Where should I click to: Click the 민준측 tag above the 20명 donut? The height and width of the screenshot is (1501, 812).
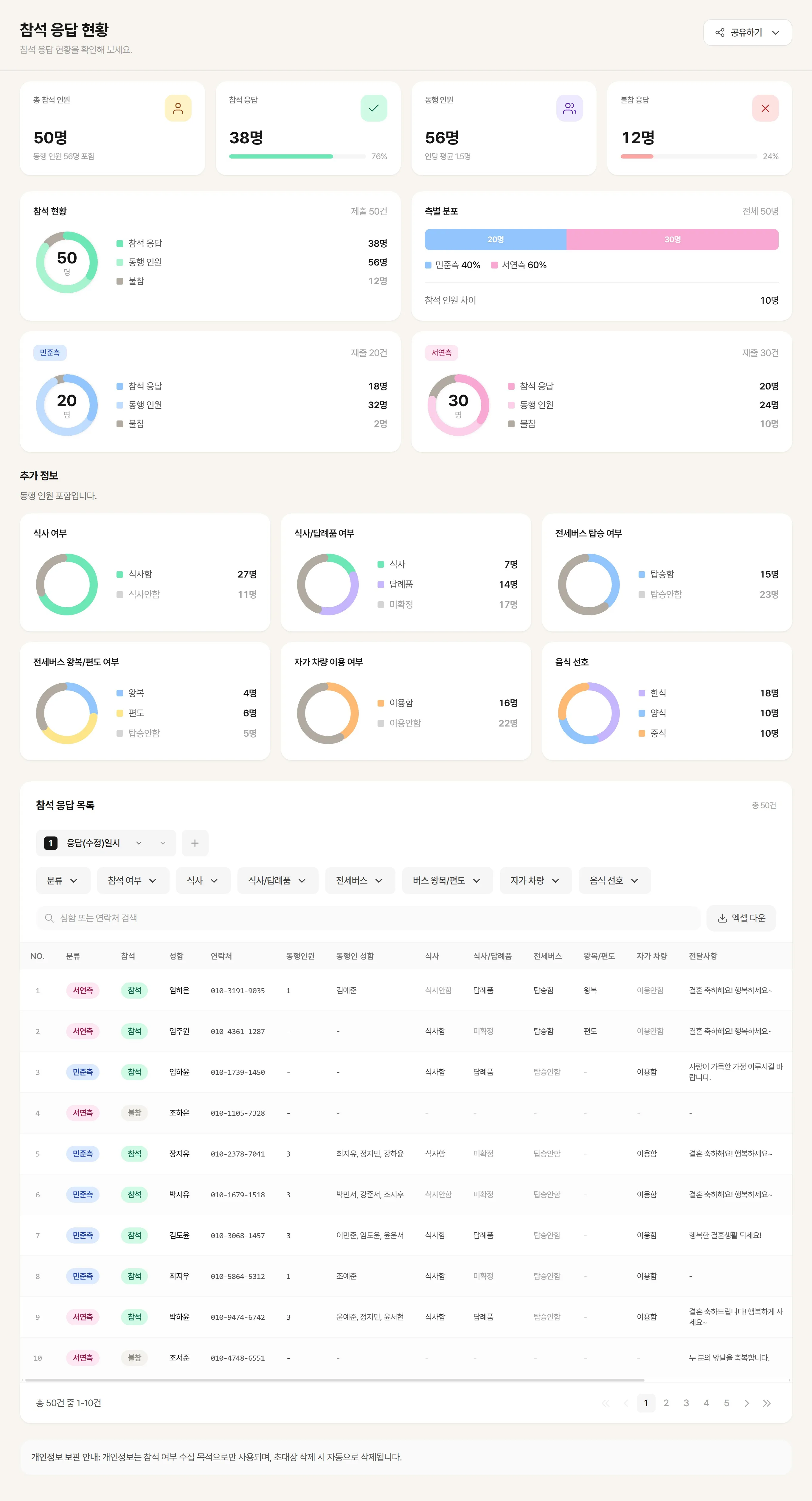coord(50,353)
